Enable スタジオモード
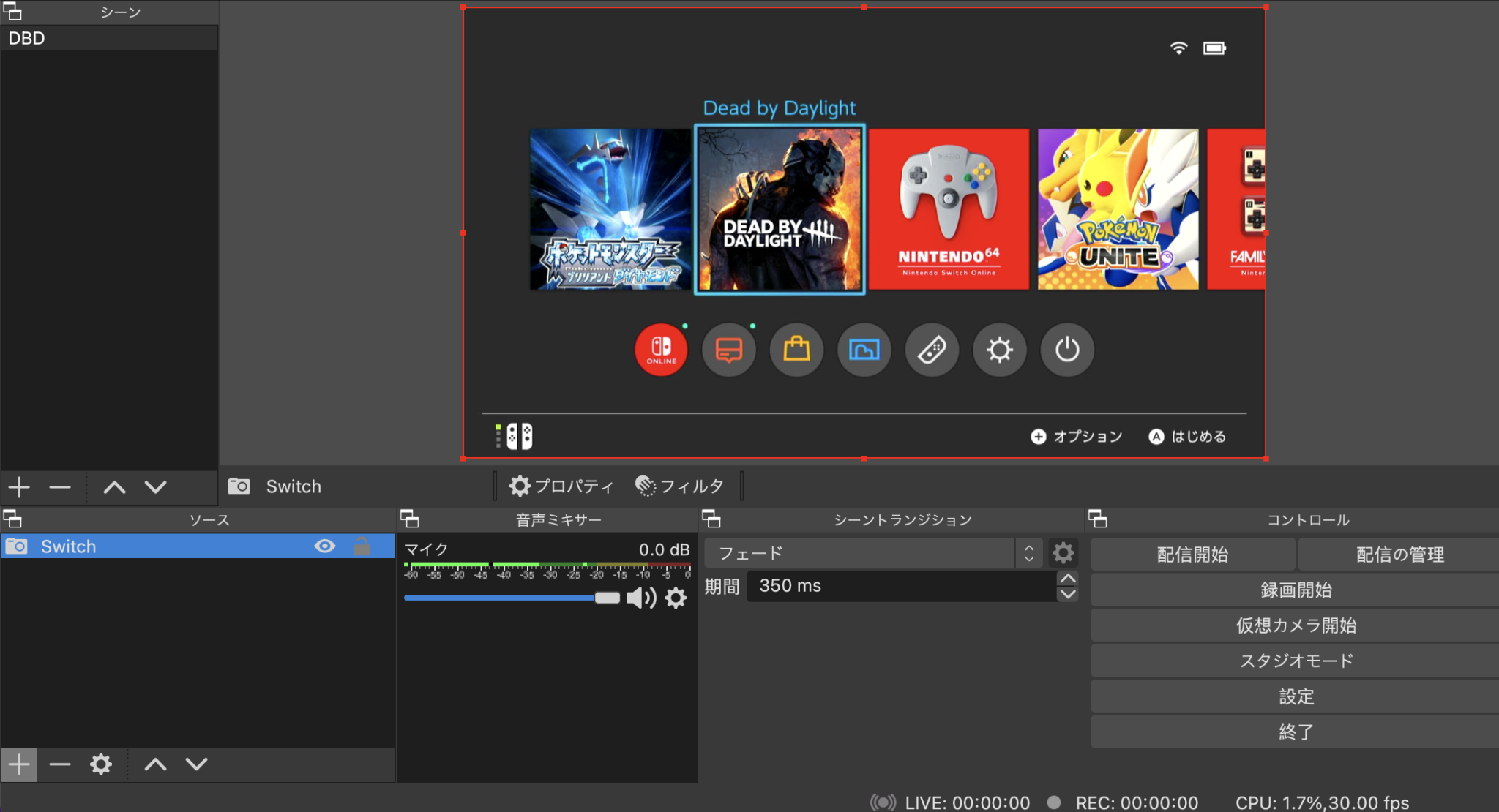This screenshot has width=1499, height=812. [x=1296, y=660]
